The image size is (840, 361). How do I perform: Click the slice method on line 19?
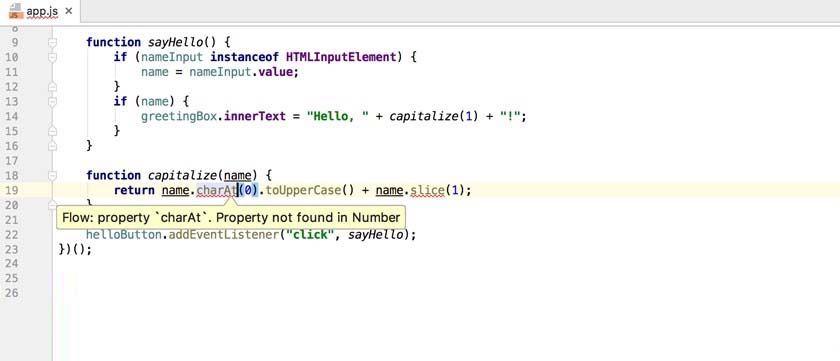coord(427,190)
